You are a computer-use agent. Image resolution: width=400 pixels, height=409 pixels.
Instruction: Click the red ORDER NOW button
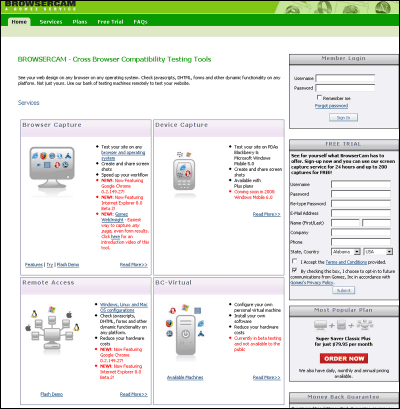pos(344,359)
